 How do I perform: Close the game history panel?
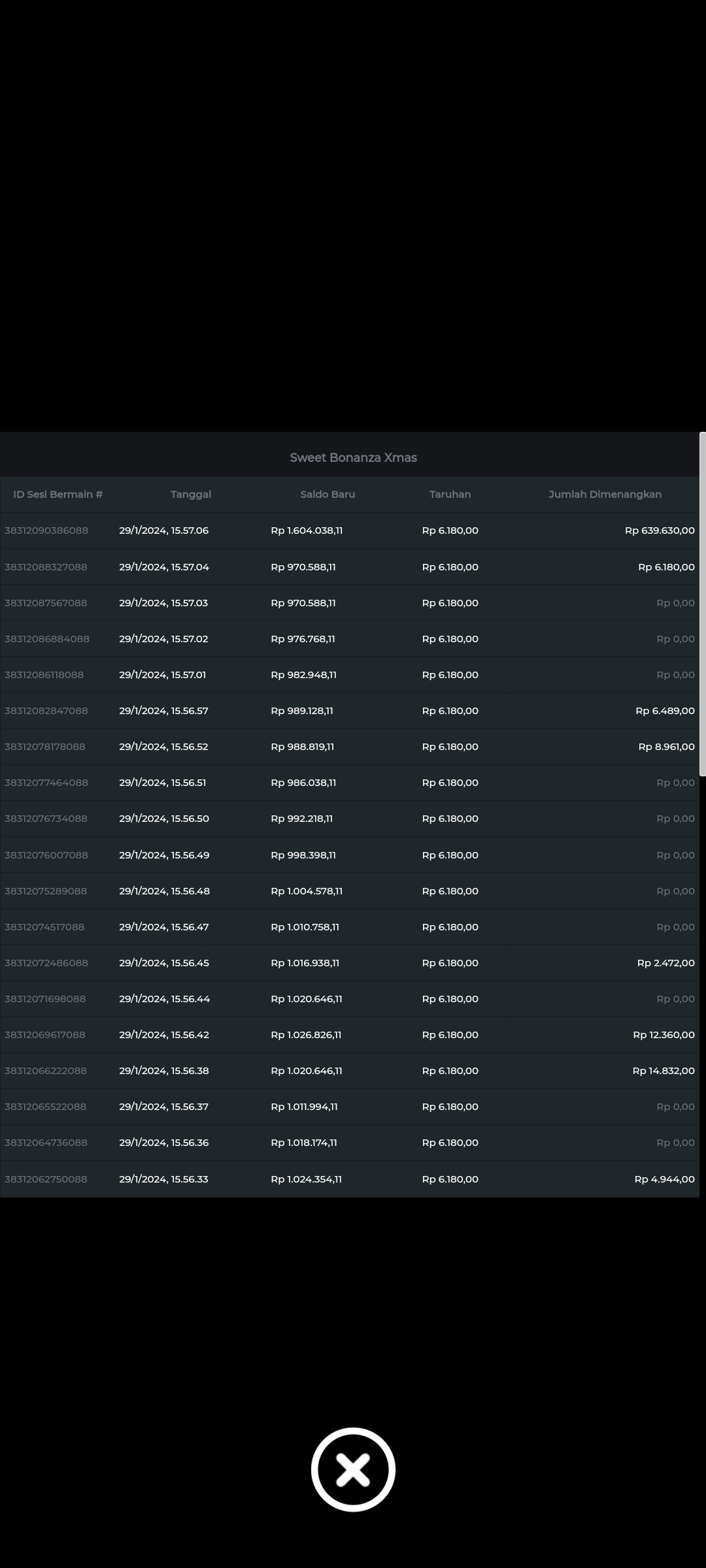353,1469
